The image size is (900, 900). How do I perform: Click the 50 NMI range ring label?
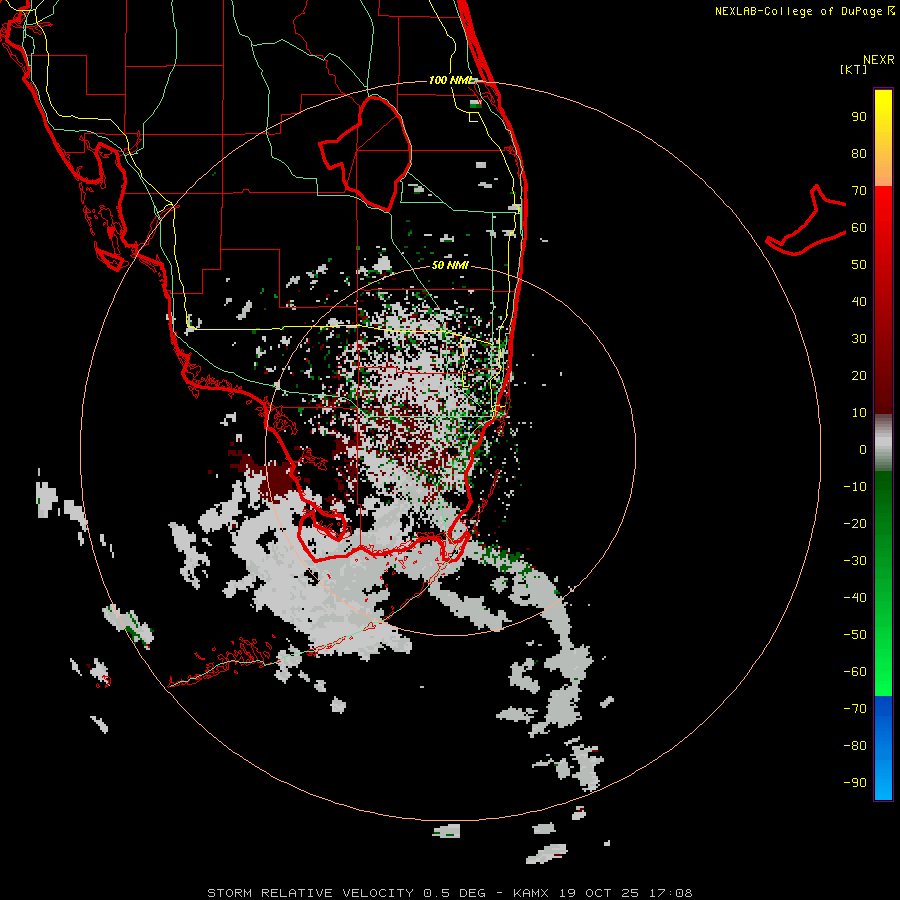click(x=450, y=265)
